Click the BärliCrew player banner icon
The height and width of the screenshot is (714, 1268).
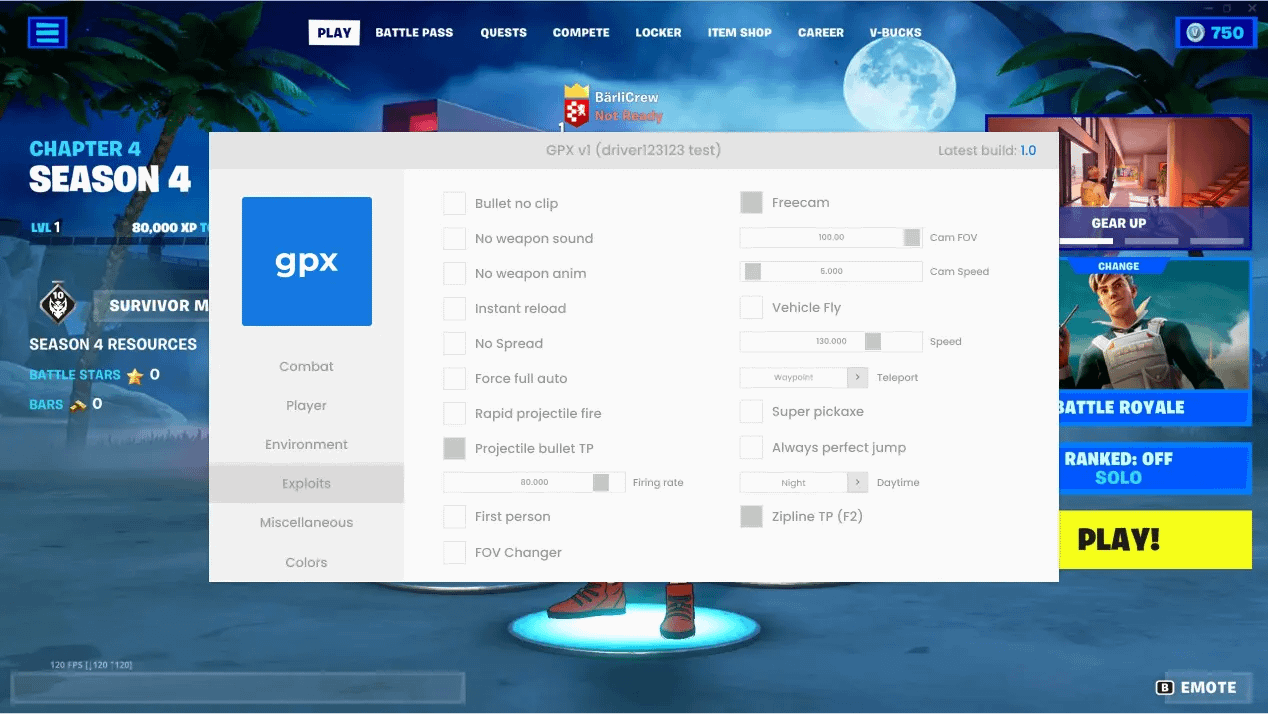click(x=576, y=106)
